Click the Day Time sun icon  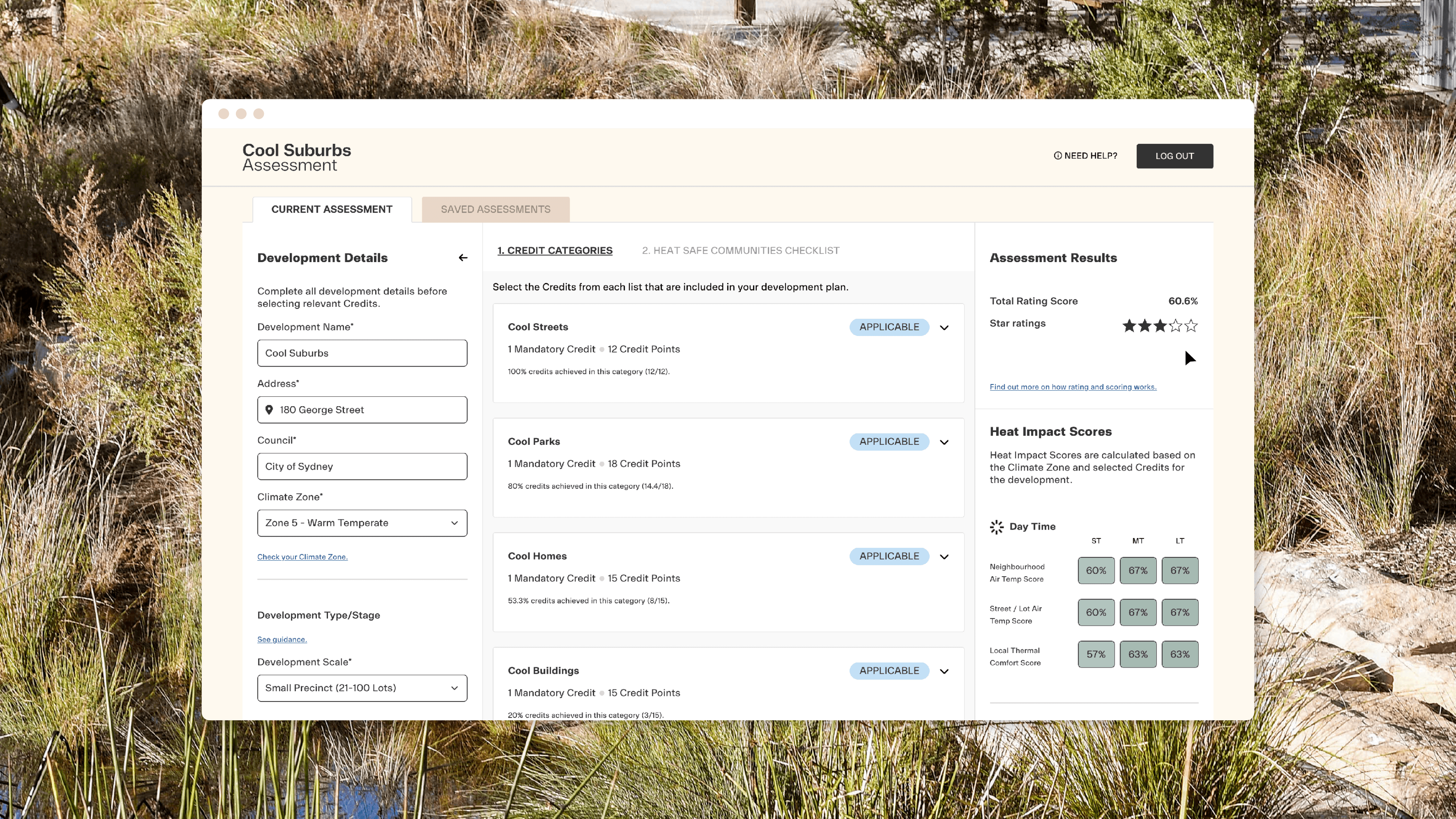tap(997, 527)
